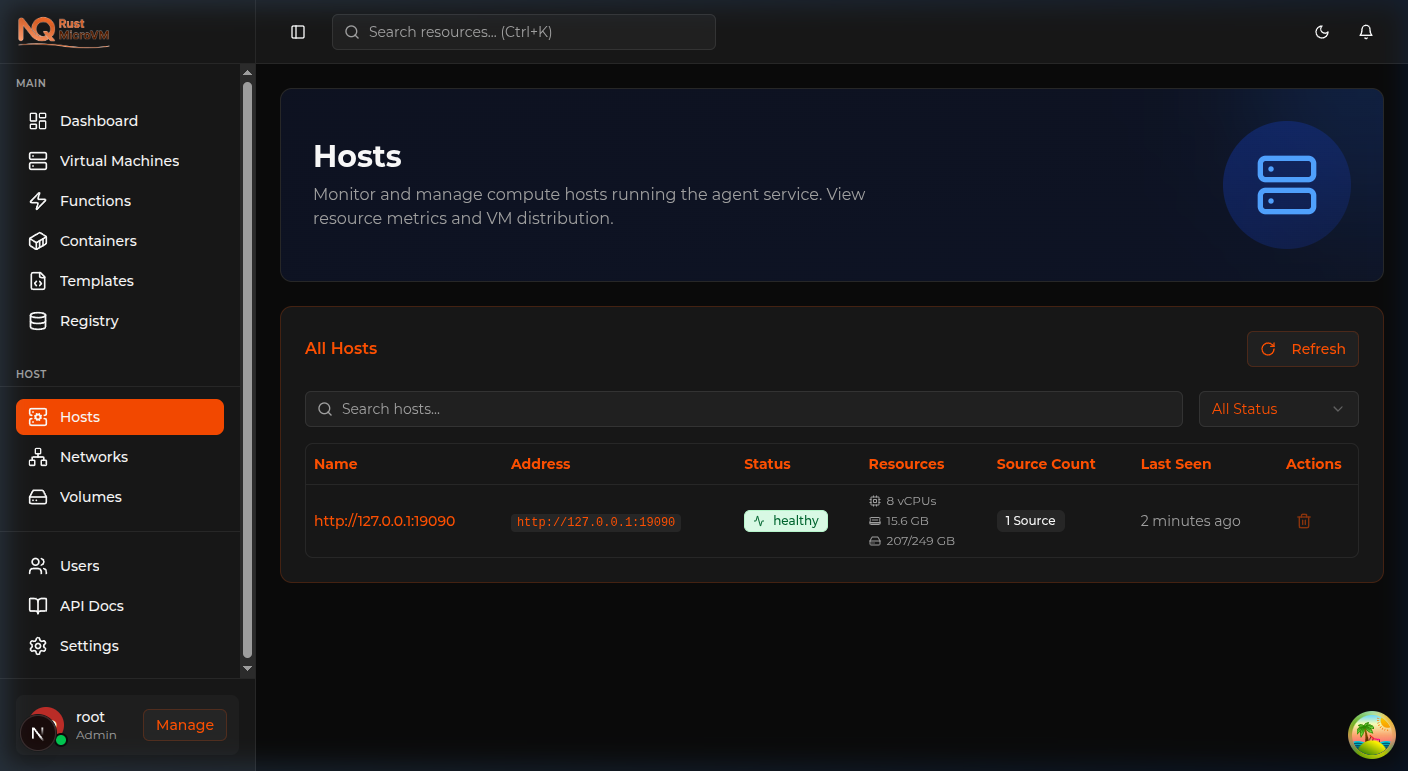This screenshot has height=771, width=1408.
Task: Open the notifications bell
Action: (x=1366, y=32)
